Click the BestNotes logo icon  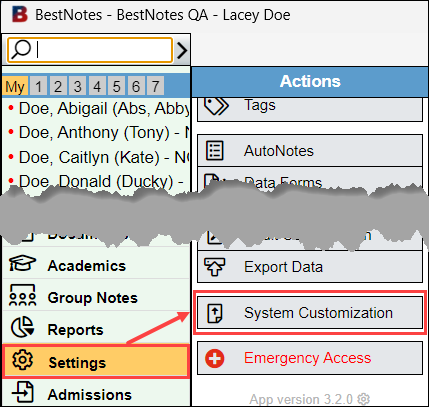click(20, 14)
